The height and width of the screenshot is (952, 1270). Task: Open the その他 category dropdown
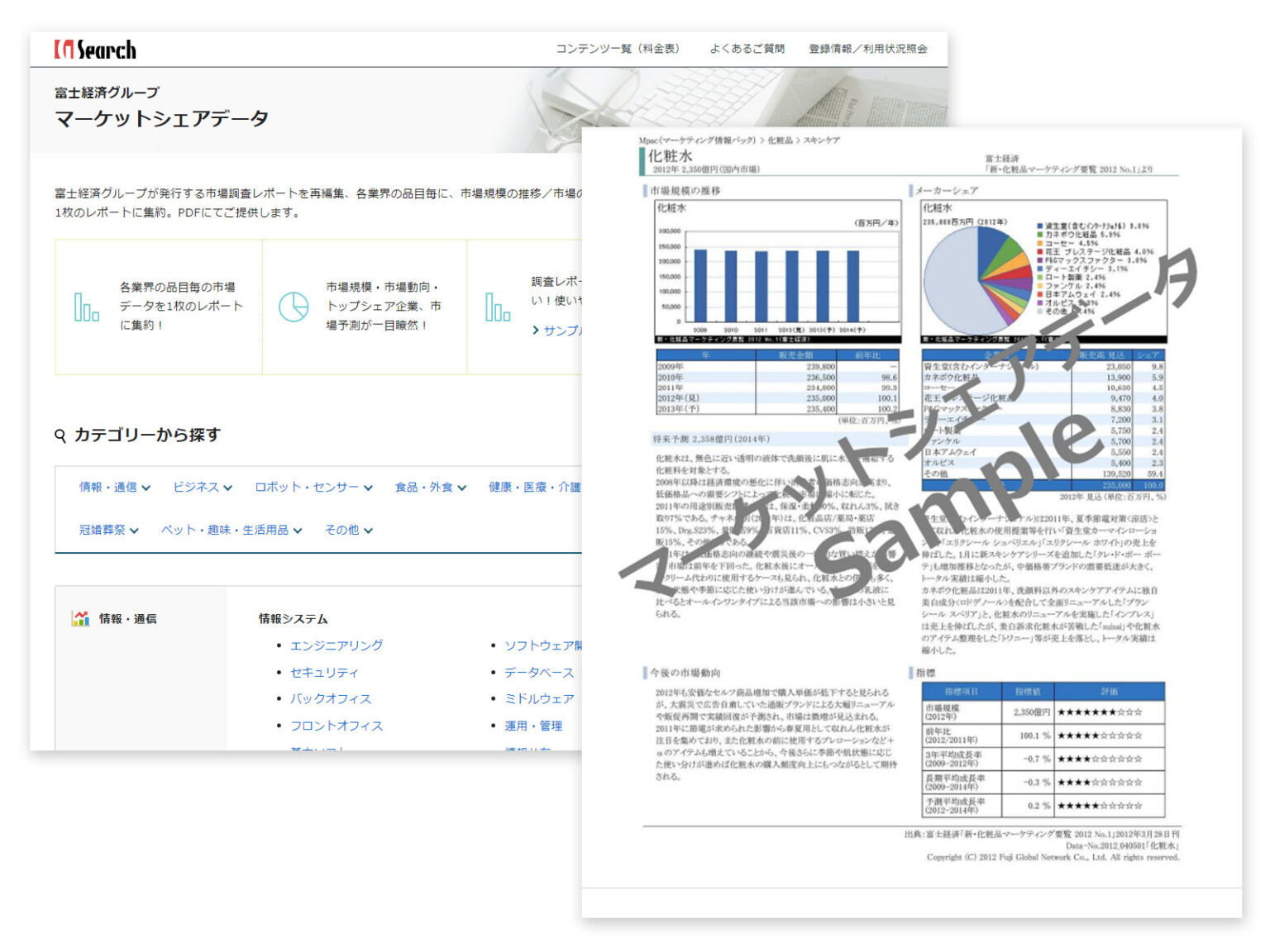pos(348,530)
